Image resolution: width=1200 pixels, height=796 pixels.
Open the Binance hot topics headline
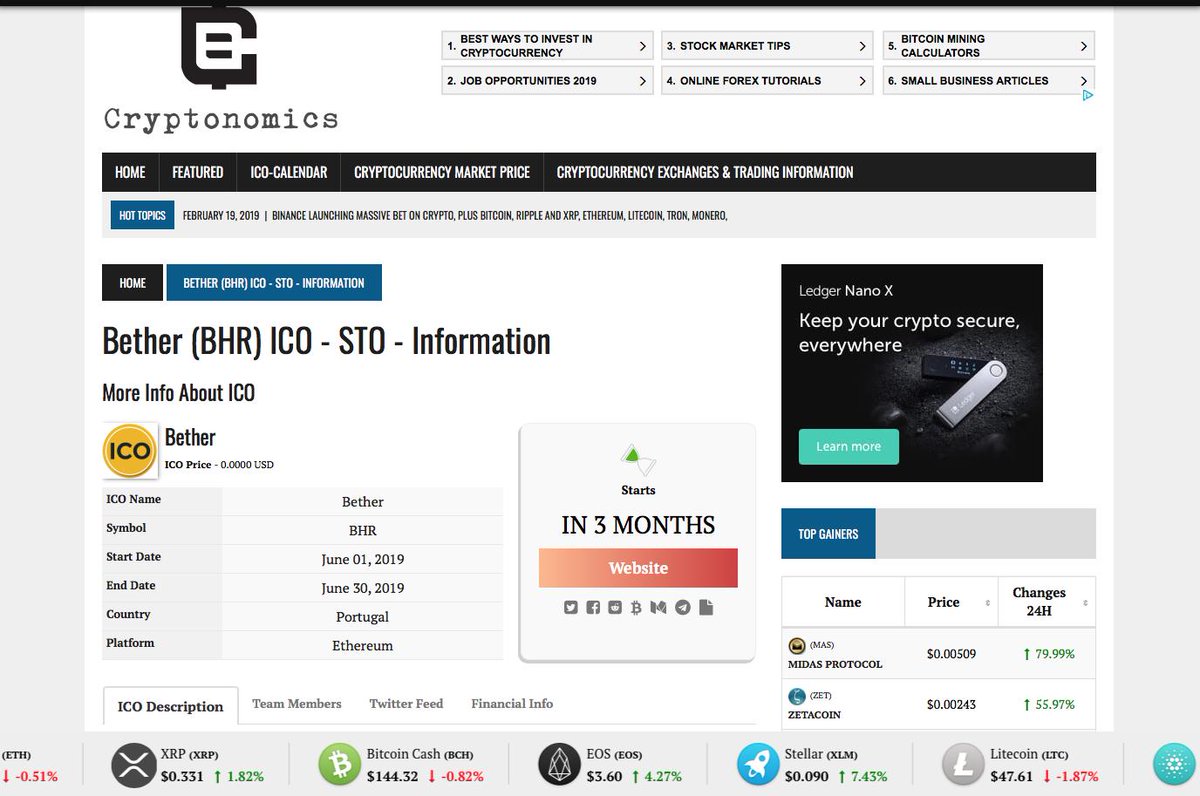coord(499,215)
